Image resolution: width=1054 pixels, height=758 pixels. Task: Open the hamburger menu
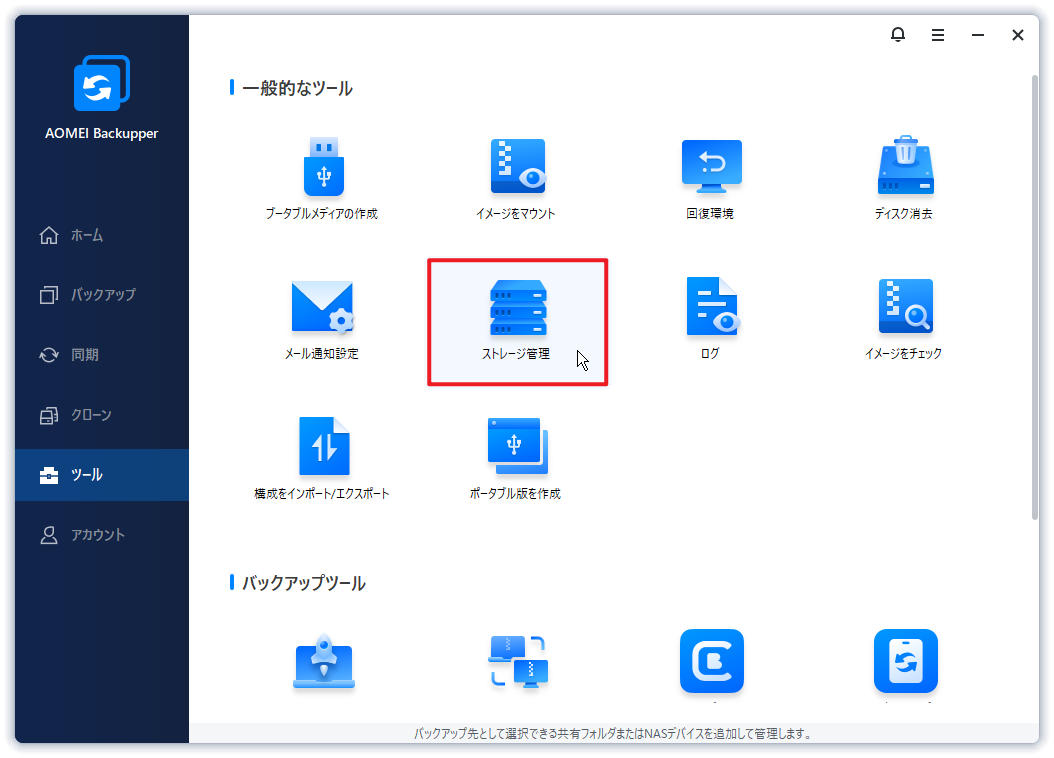938,35
